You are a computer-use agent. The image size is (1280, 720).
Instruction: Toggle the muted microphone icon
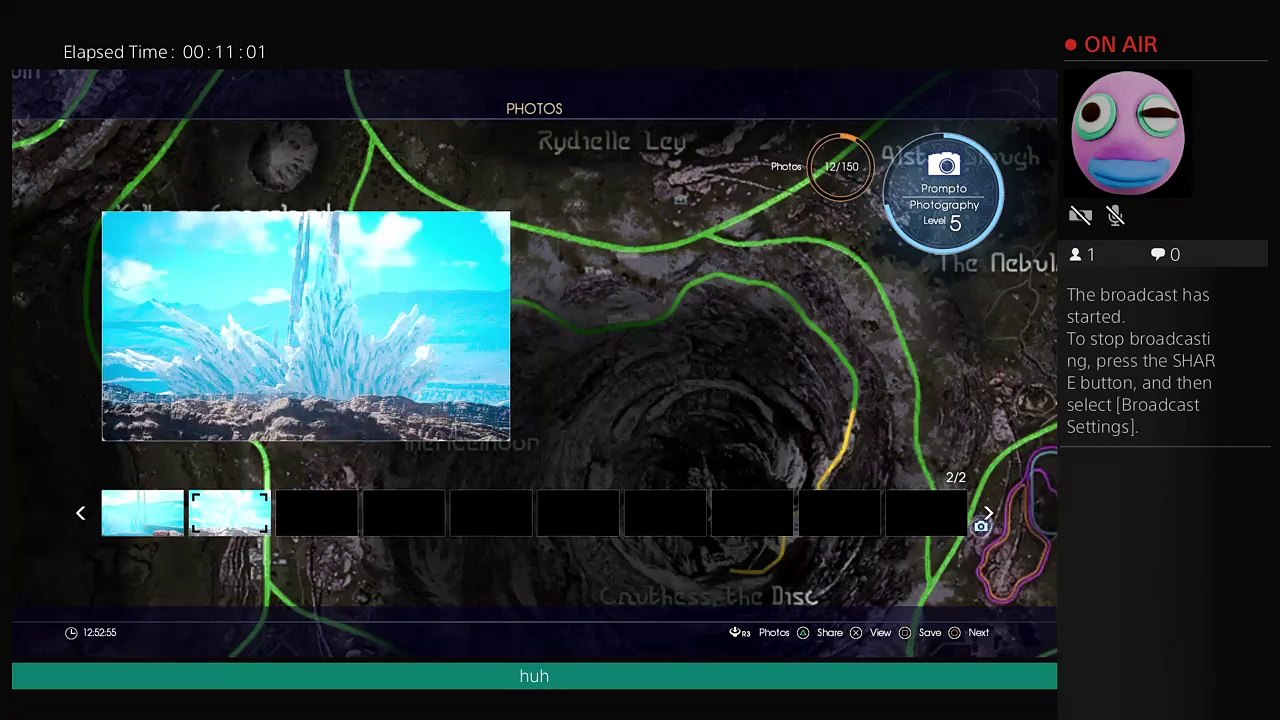(1116, 215)
